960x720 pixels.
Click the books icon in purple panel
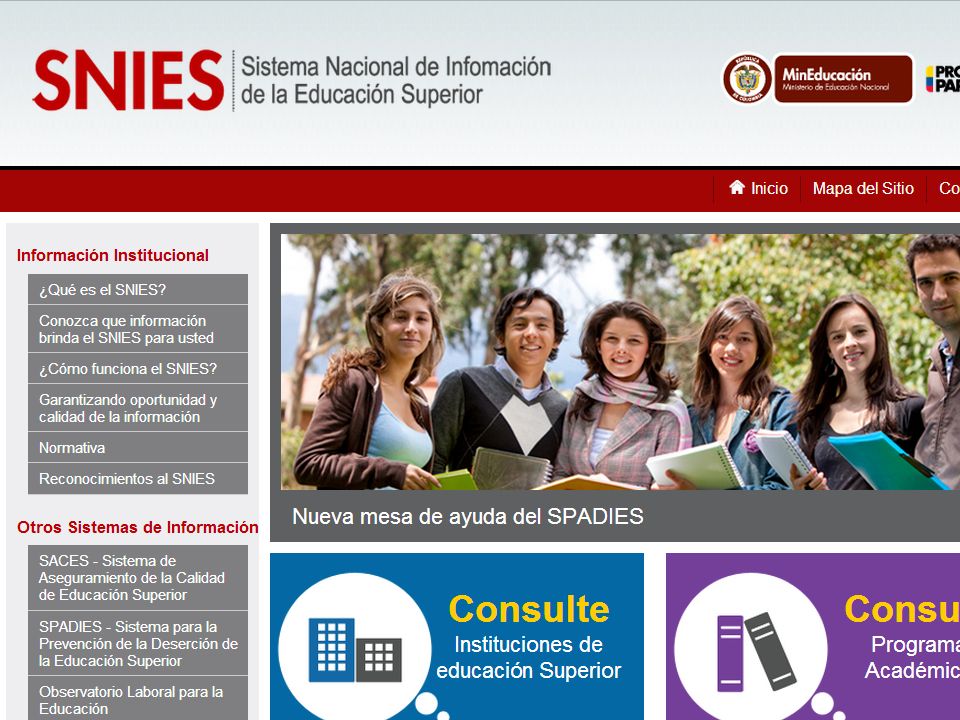tap(757, 652)
